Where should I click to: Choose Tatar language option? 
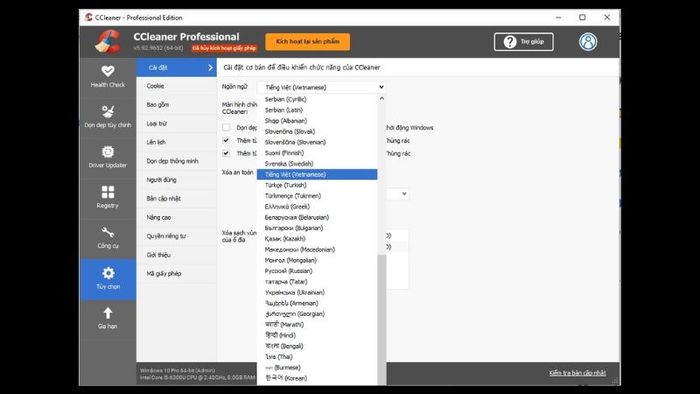click(x=317, y=282)
